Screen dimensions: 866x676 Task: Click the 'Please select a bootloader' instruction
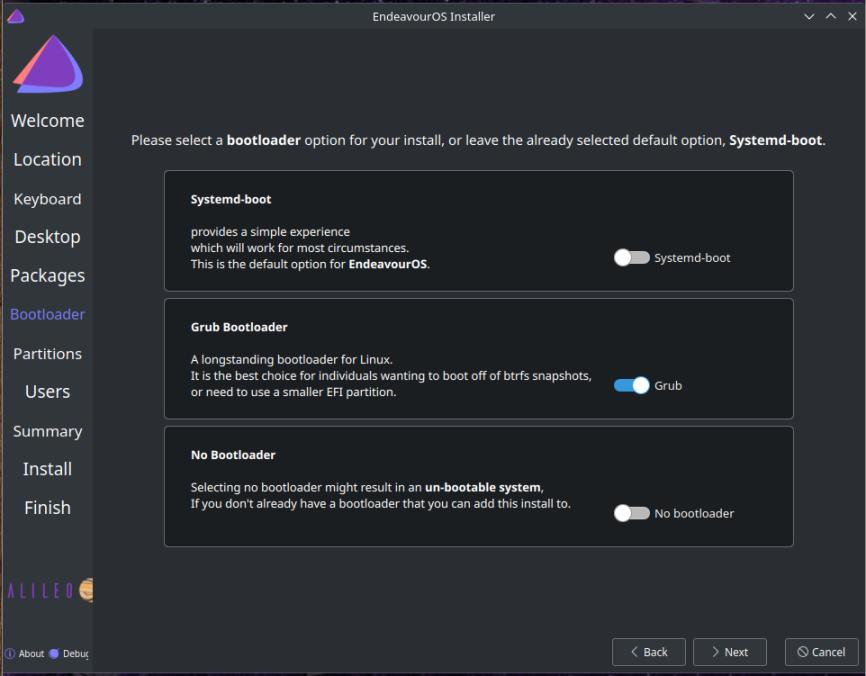click(478, 140)
